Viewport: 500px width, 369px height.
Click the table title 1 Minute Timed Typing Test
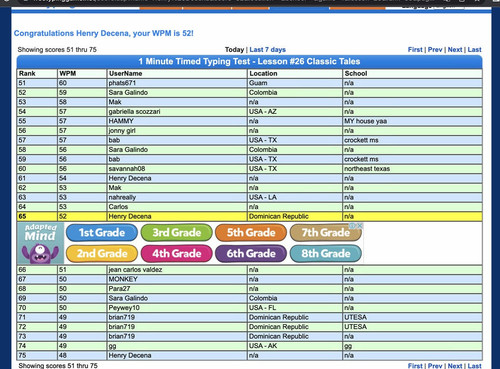249,61
